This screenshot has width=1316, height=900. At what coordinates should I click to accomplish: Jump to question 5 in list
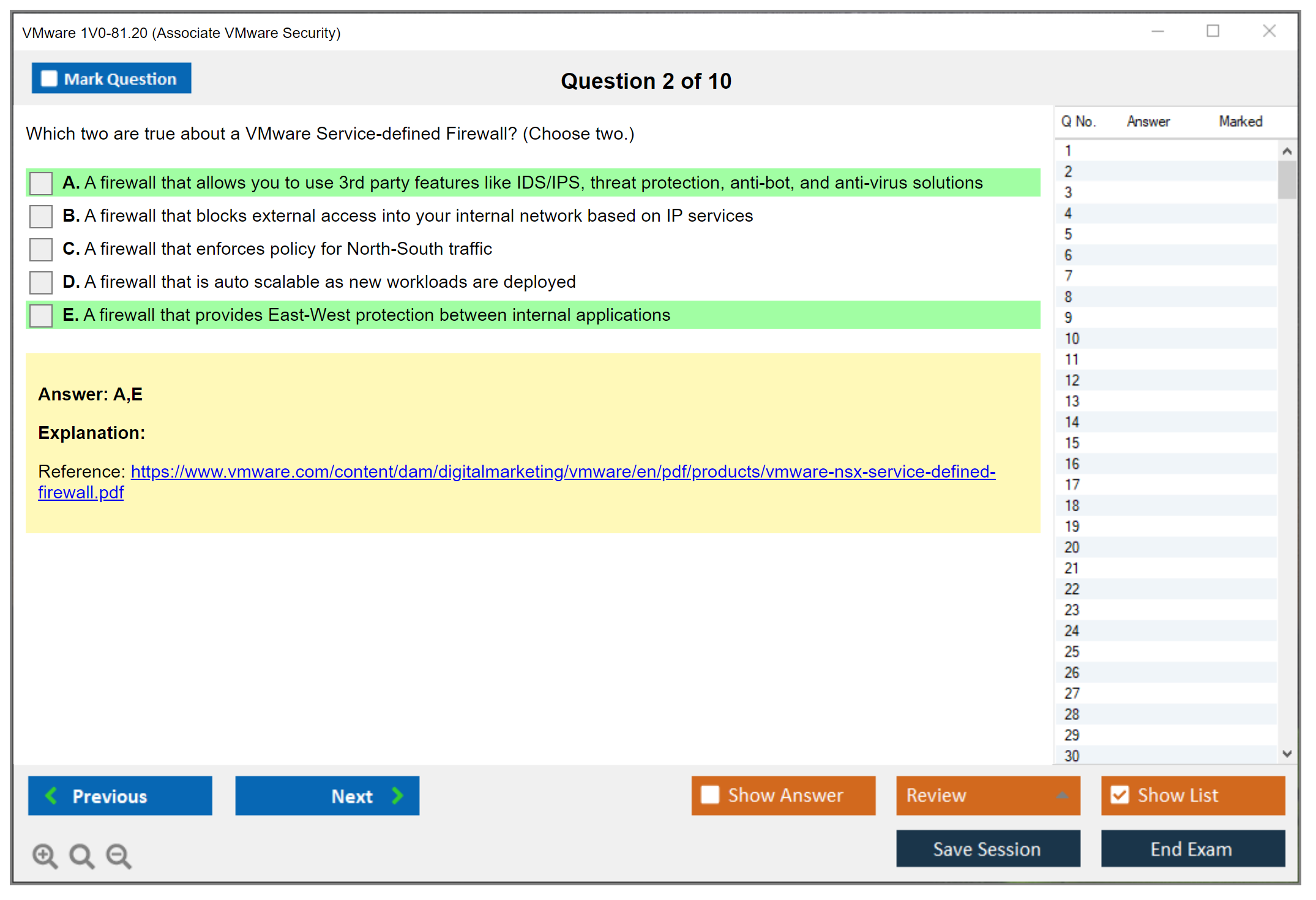pyautogui.click(x=1068, y=234)
